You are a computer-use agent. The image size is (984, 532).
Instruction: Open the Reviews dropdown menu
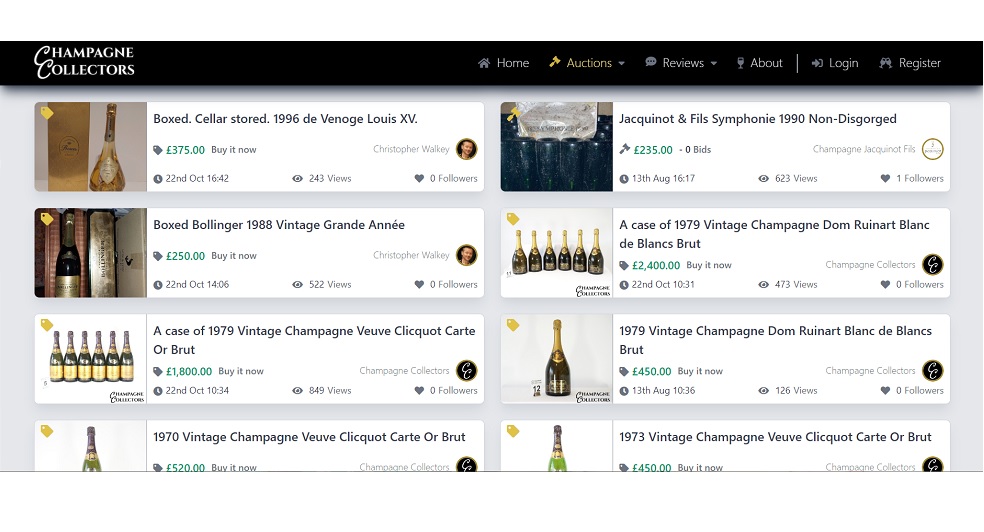coord(681,63)
